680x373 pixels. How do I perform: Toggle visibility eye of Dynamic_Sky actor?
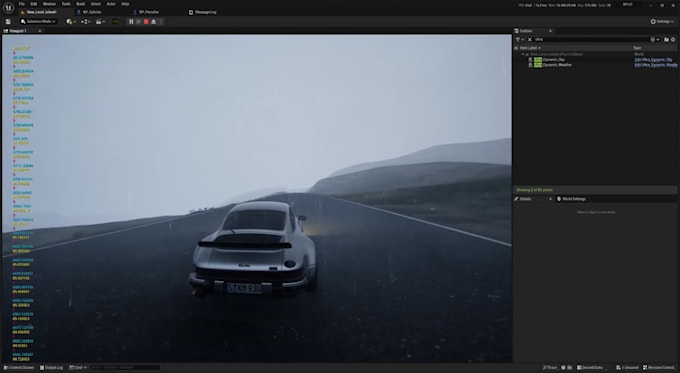pyautogui.click(x=530, y=59)
